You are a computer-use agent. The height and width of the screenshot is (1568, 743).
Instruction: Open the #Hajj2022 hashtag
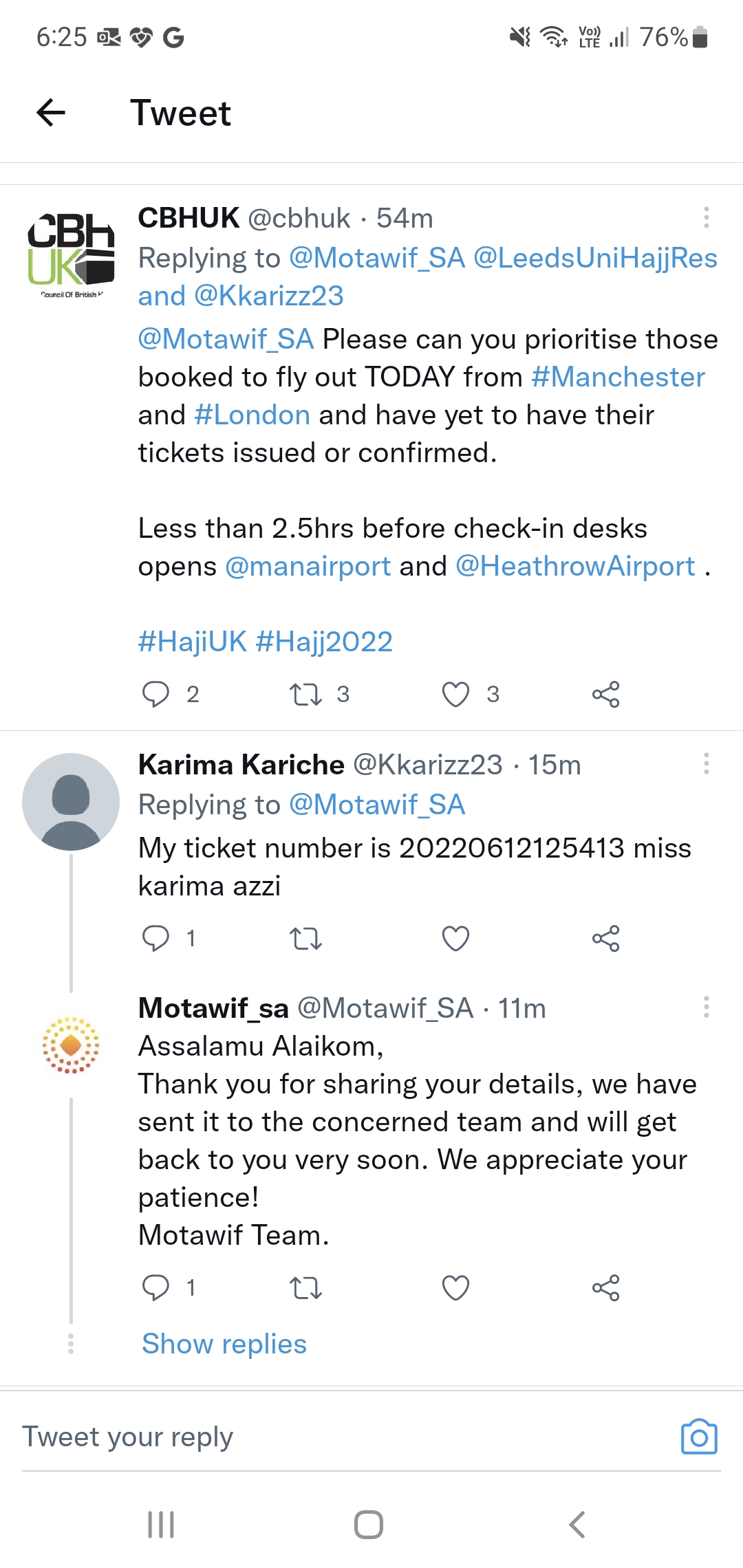pyautogui.click(x=324, y=642)
